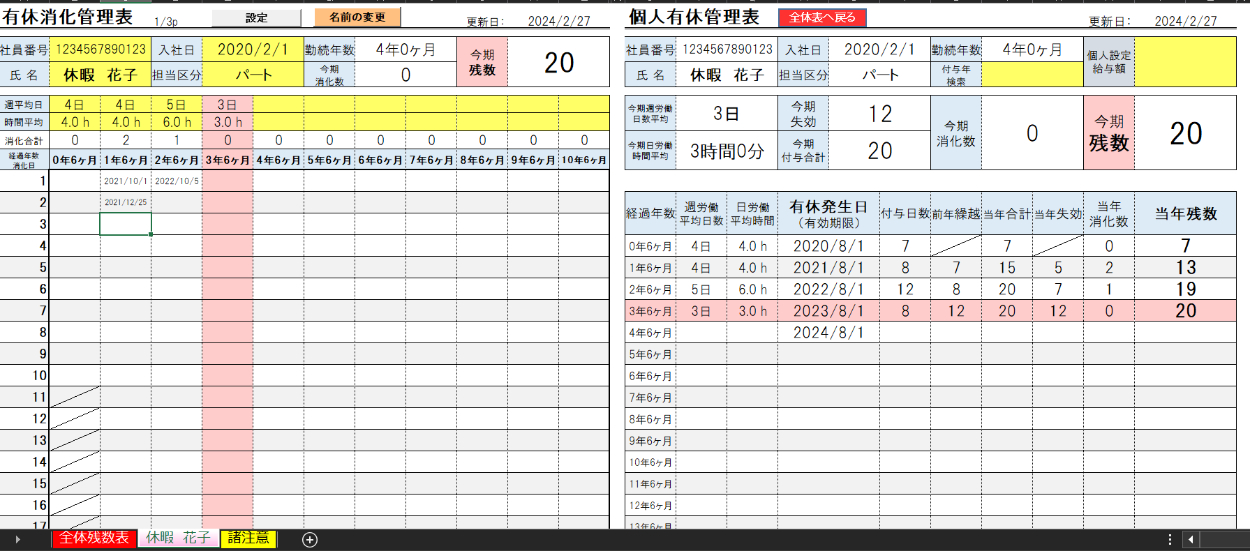
Task: Click the horizontal scrollbar left arrow
Action: [1190, 539]
